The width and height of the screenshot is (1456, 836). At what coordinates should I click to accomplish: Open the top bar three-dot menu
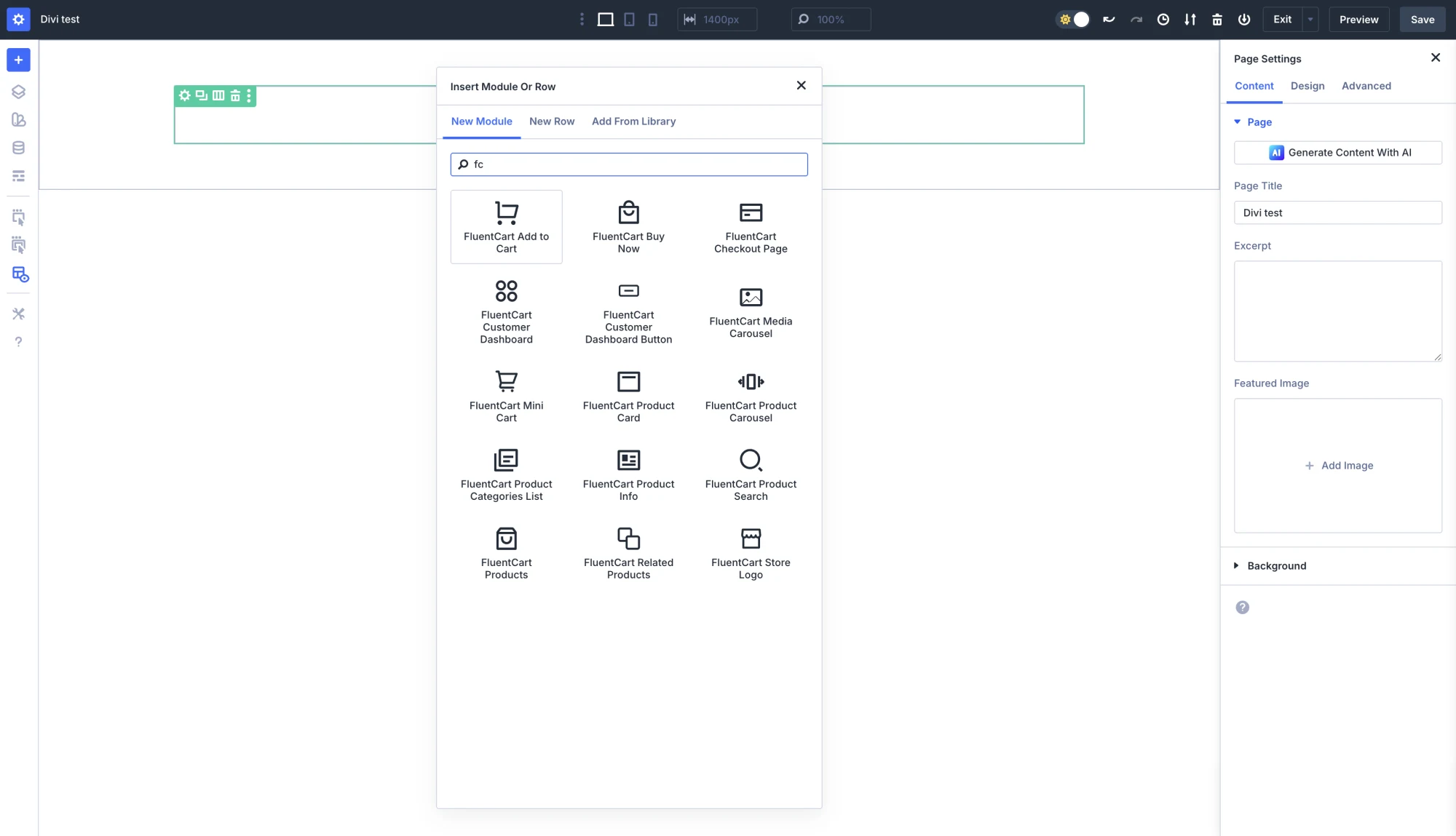[581, 20]
